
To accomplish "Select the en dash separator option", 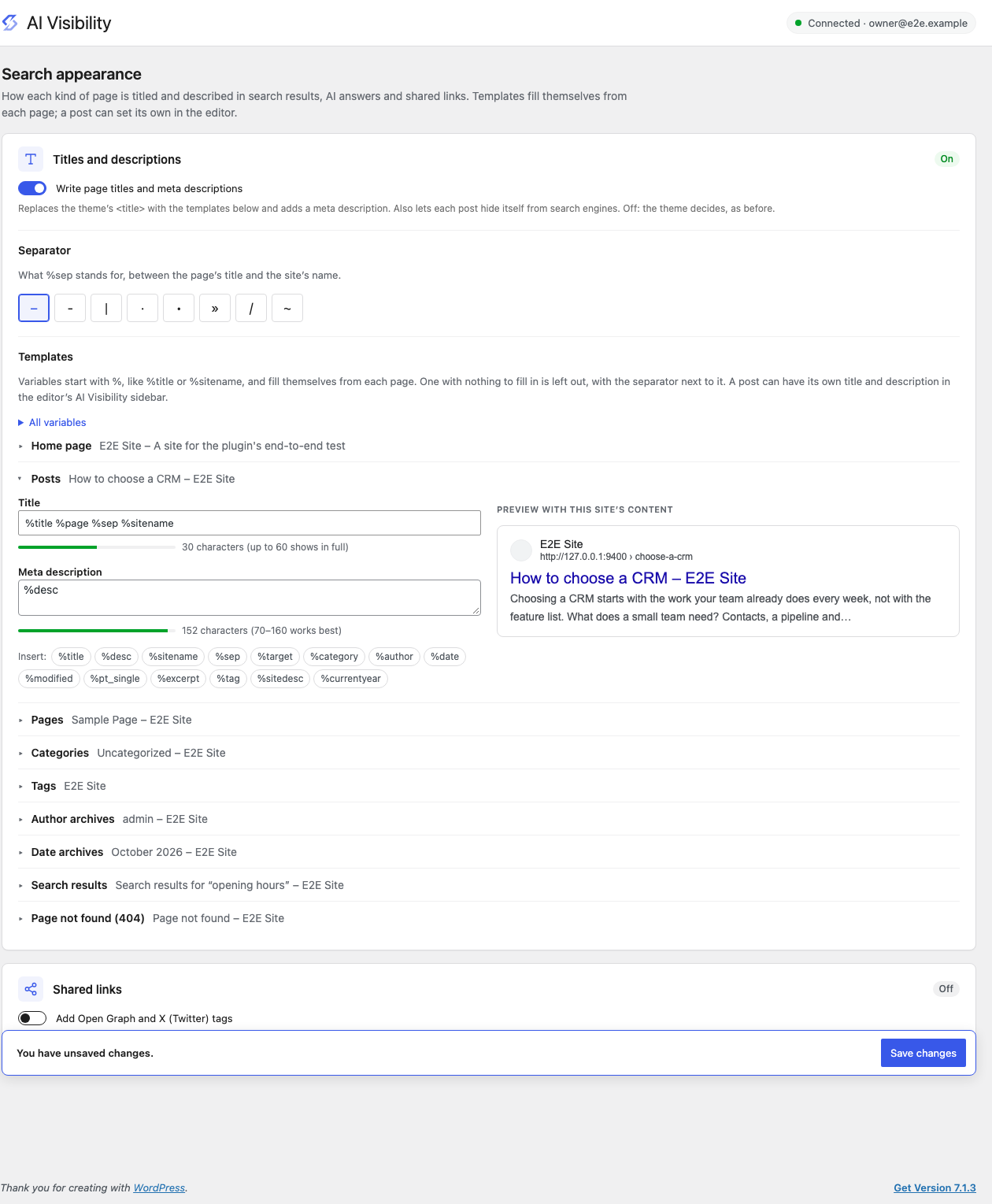I will click(34, 308).
